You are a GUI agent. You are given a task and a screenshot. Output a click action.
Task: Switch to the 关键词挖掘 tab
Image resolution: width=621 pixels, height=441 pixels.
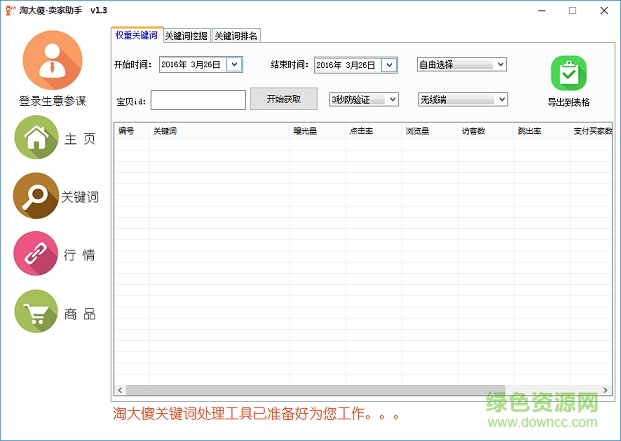[186, 36]
